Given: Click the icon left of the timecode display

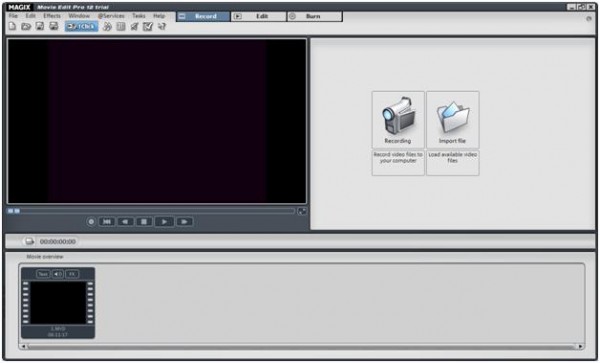Looking at the screenshot, I should 29,241.
